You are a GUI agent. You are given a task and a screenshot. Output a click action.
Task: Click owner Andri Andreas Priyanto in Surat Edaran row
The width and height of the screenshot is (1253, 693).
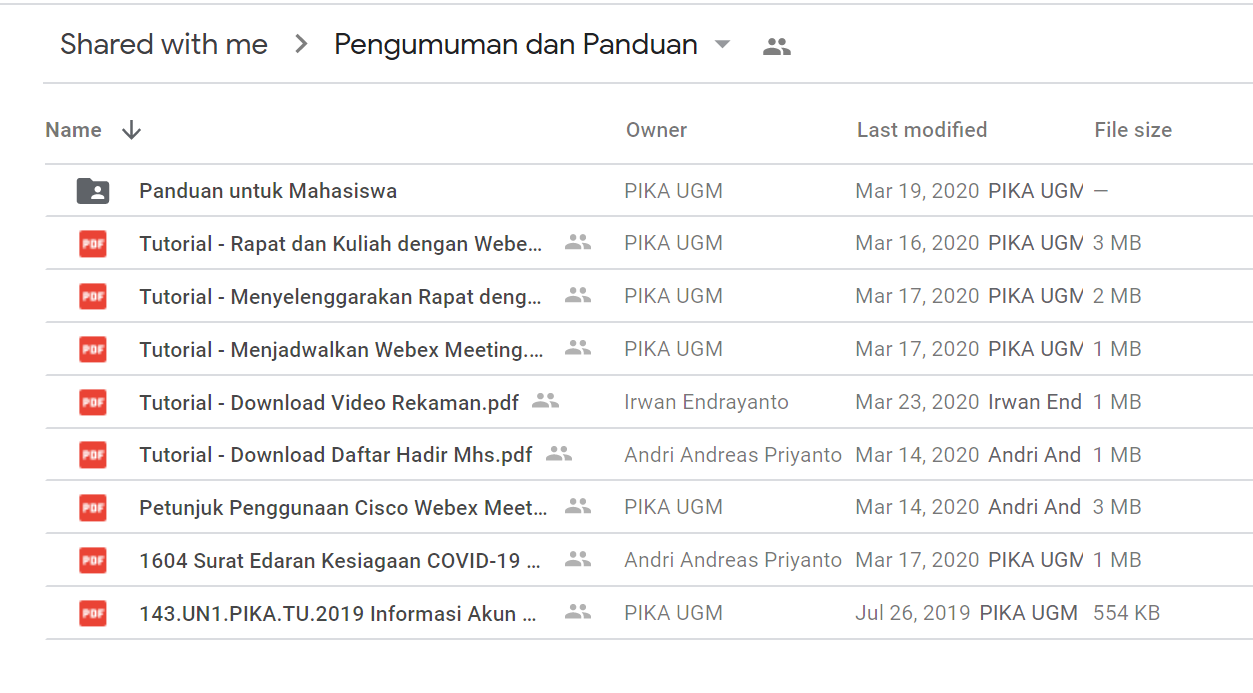(x=733, y=560)
